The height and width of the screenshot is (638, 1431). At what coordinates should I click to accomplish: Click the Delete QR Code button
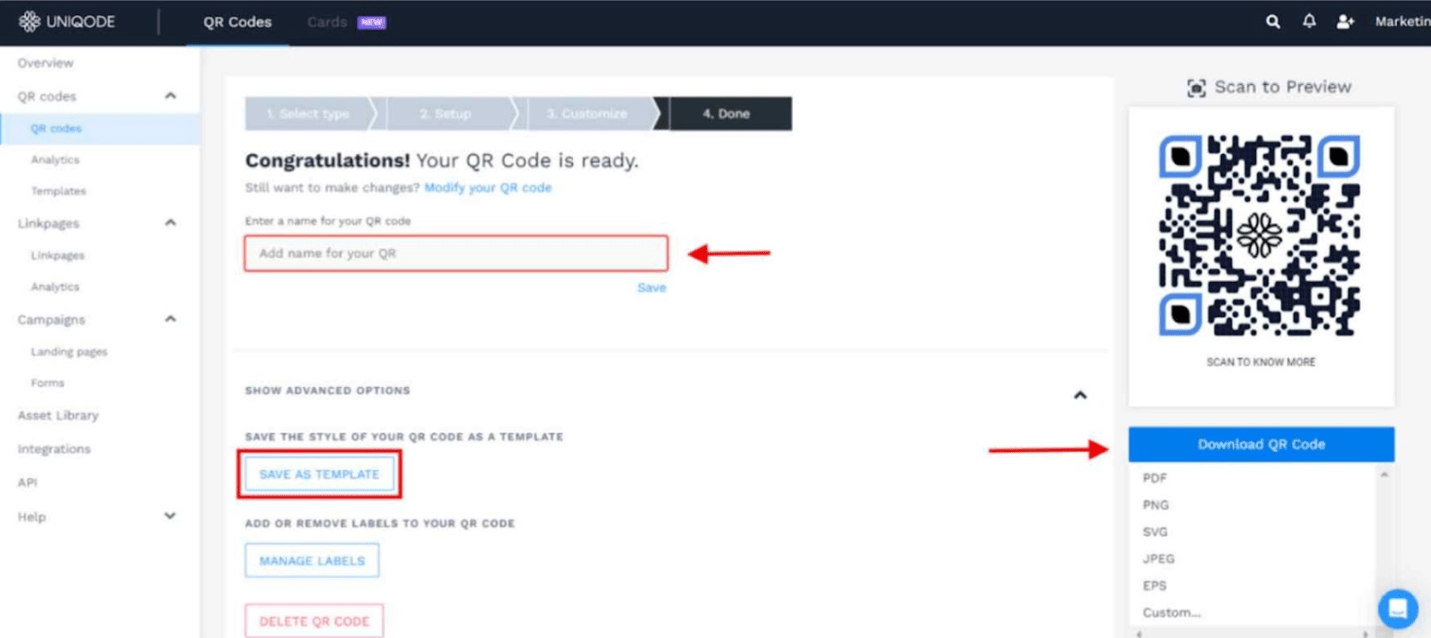314,621
